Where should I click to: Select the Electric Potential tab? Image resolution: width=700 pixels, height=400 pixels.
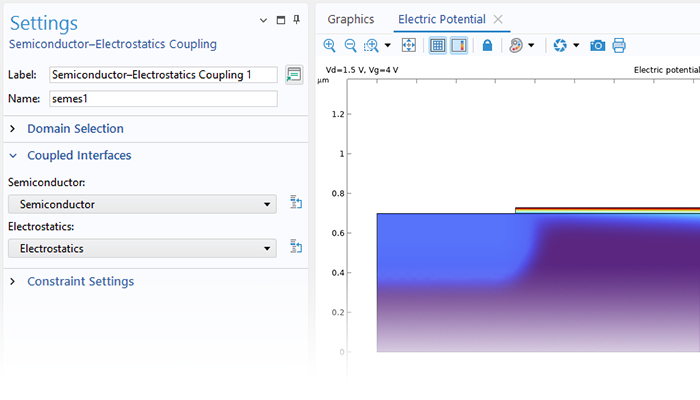tap(442, 19)
